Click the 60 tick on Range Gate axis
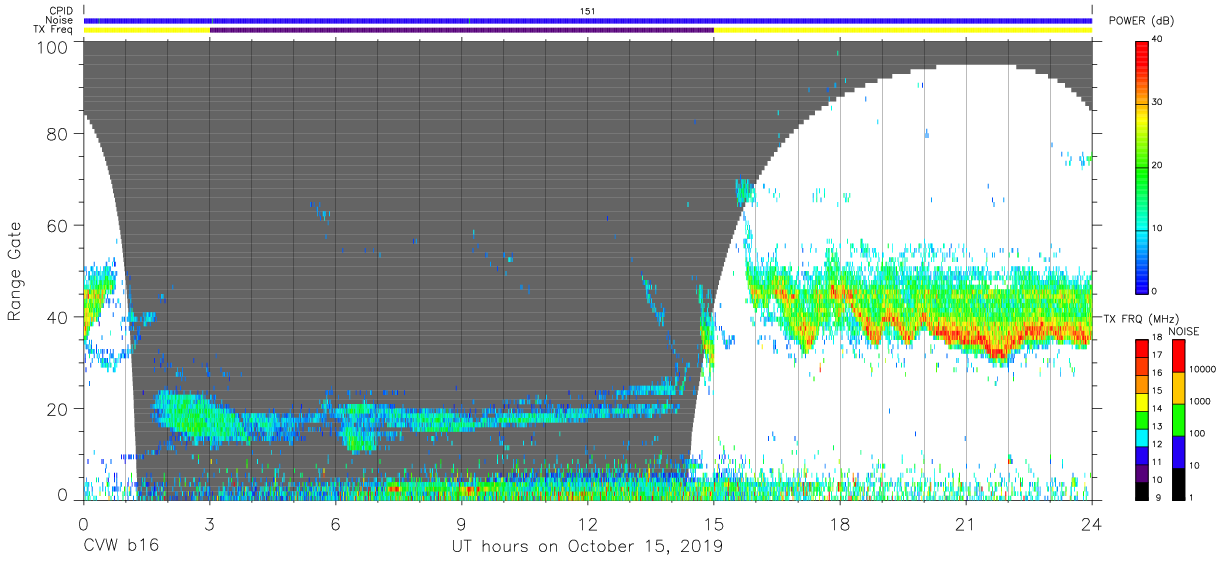 (x=58, y=225)
